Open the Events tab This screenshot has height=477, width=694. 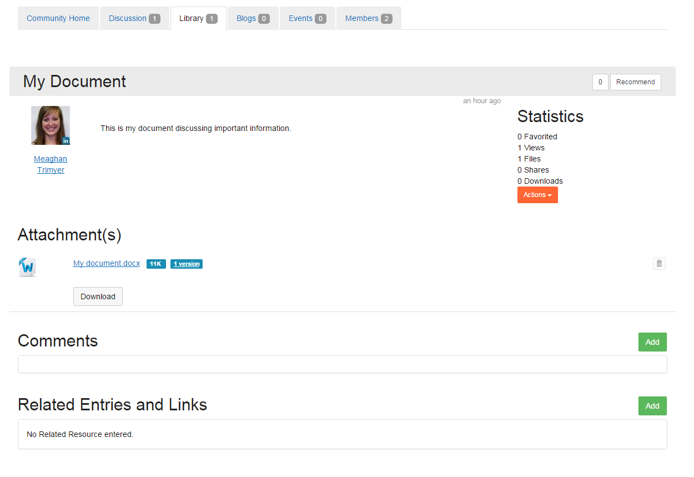(307, 18)
